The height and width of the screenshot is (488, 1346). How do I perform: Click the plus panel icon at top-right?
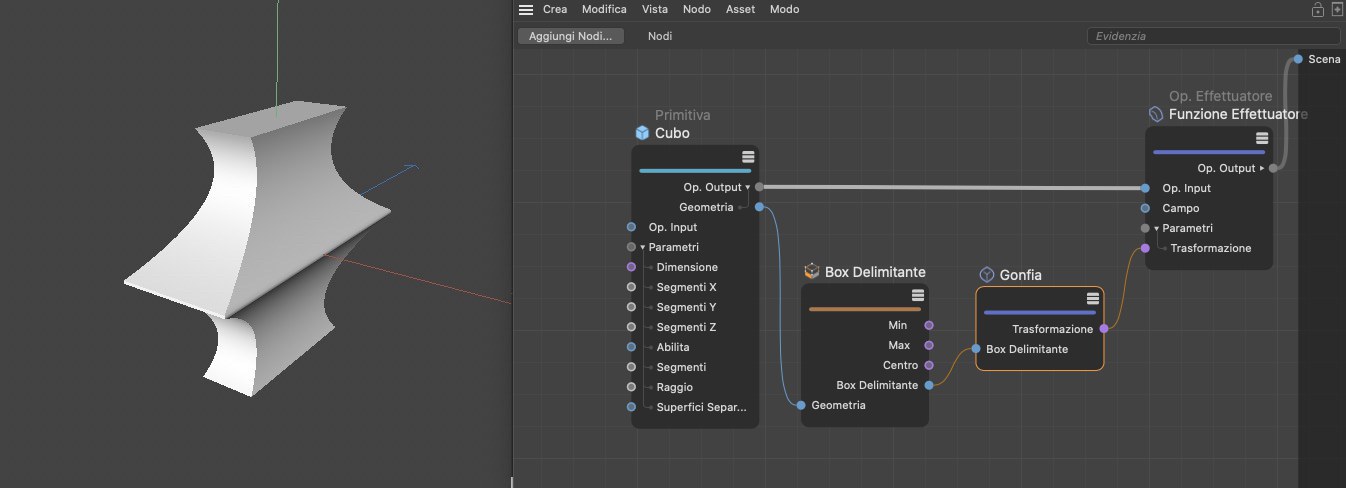1337,10
